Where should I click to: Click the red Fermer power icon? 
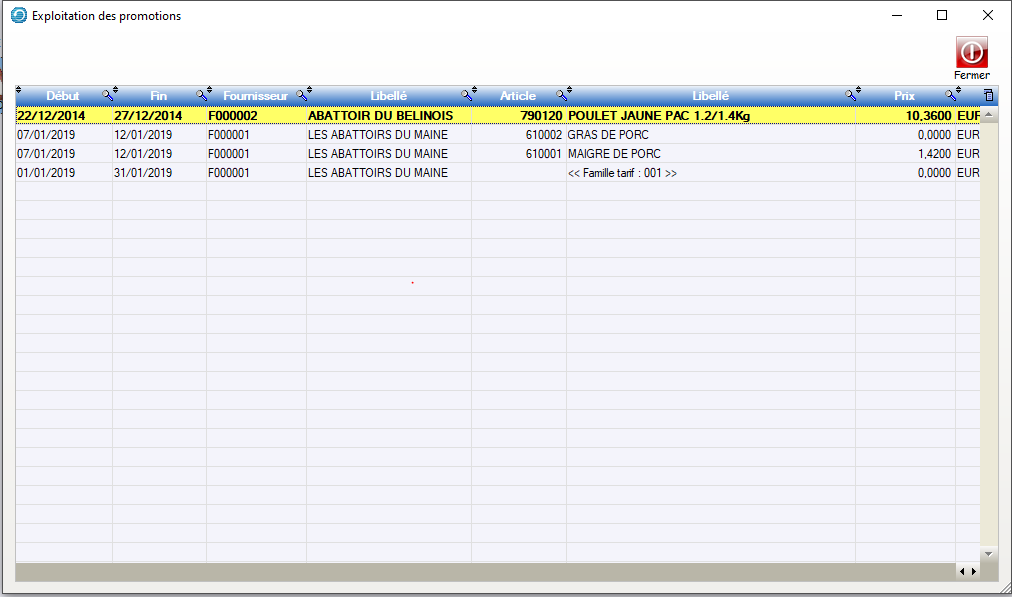pyautogui.click(x=971, y=52)
